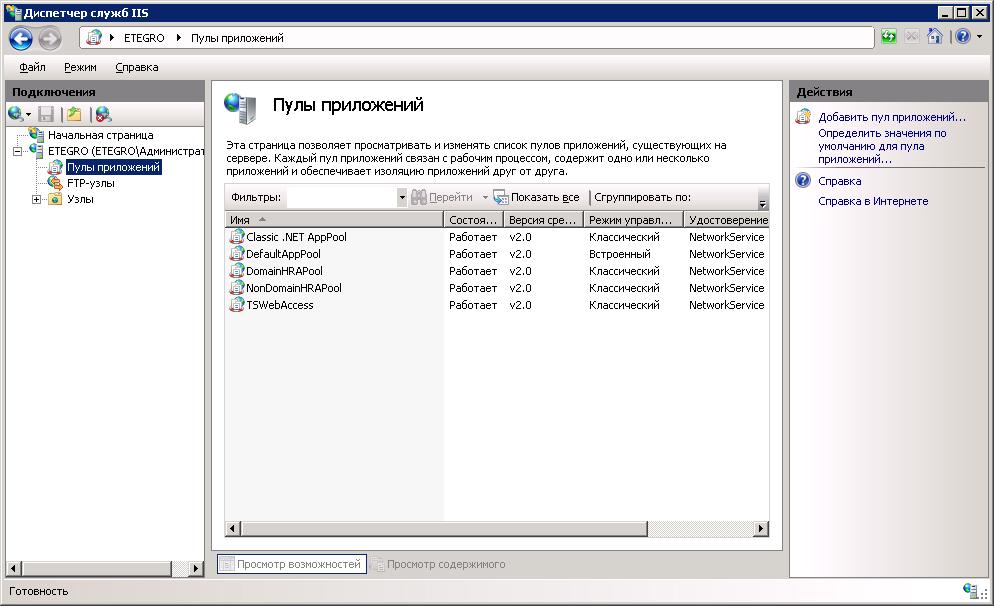Image resolution: width=994 pixels, height=606 pixels.
Task: Click the TSWebAccess row icon
Action: pos(236,305)
